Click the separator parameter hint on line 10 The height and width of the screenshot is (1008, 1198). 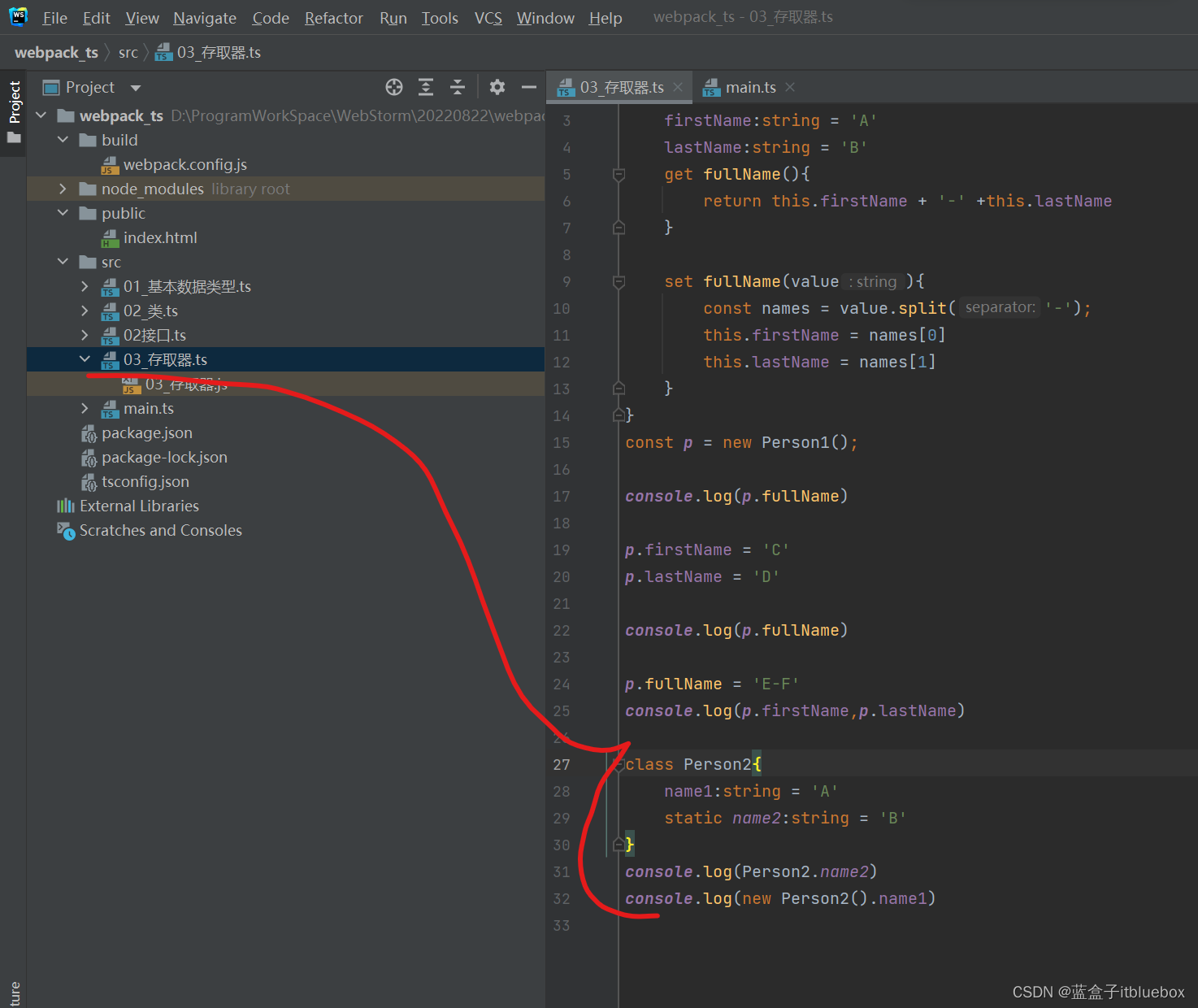(x=1000, y=307)
